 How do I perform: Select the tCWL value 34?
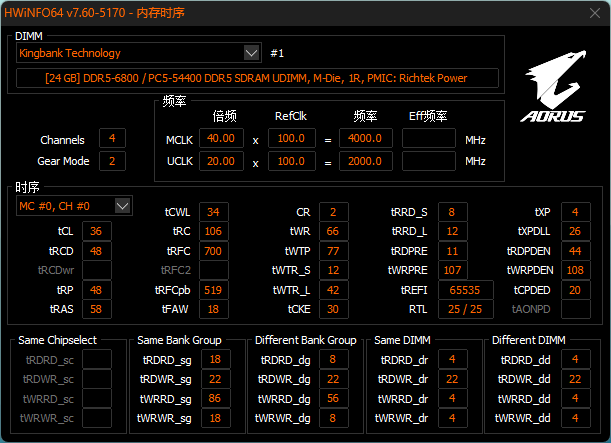pos(214,212)
